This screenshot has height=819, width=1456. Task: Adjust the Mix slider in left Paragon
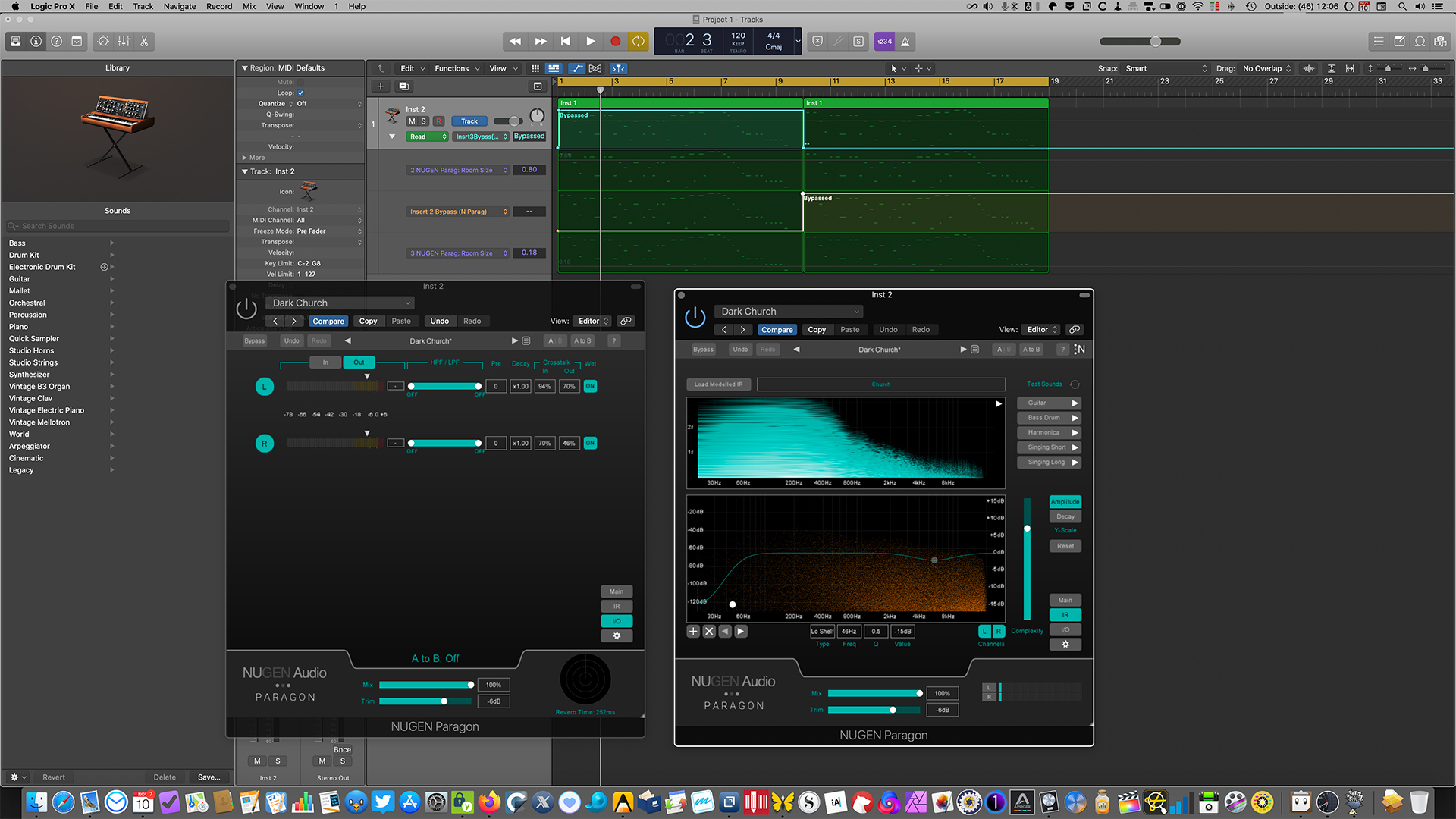click(x=426, y=685)
